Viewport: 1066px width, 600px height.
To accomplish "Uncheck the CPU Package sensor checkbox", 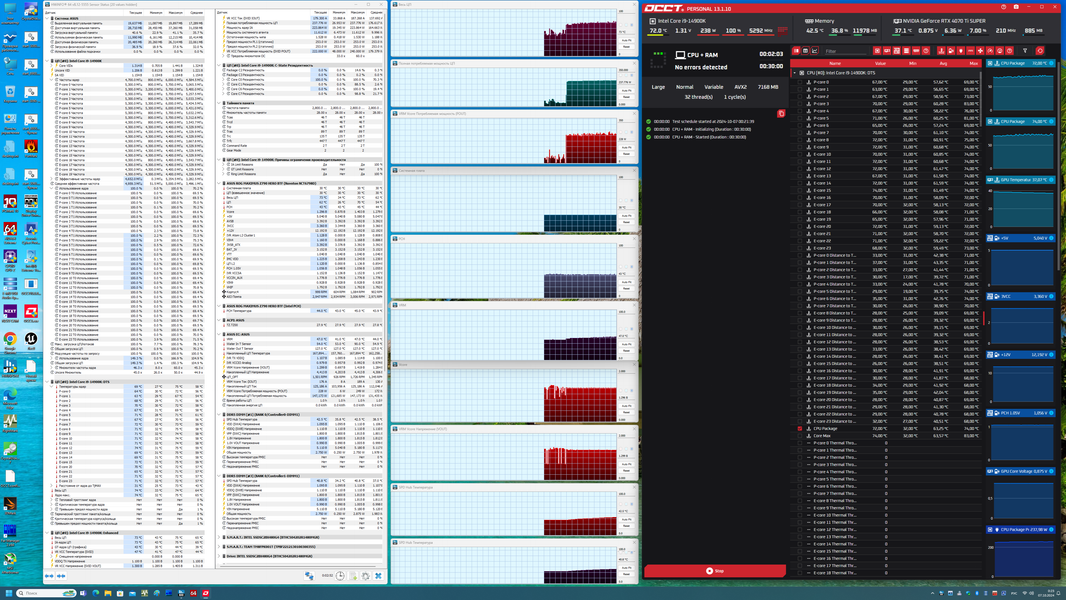I will click(800, 429).
